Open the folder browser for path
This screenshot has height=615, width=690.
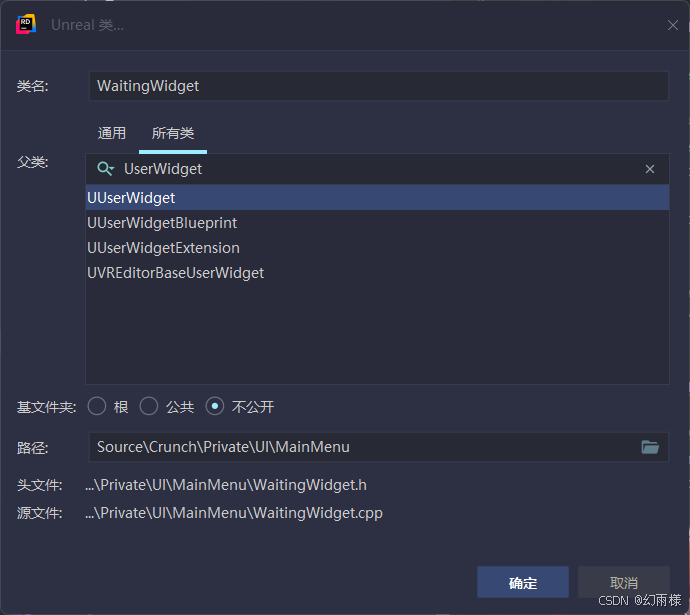point(650,447)
